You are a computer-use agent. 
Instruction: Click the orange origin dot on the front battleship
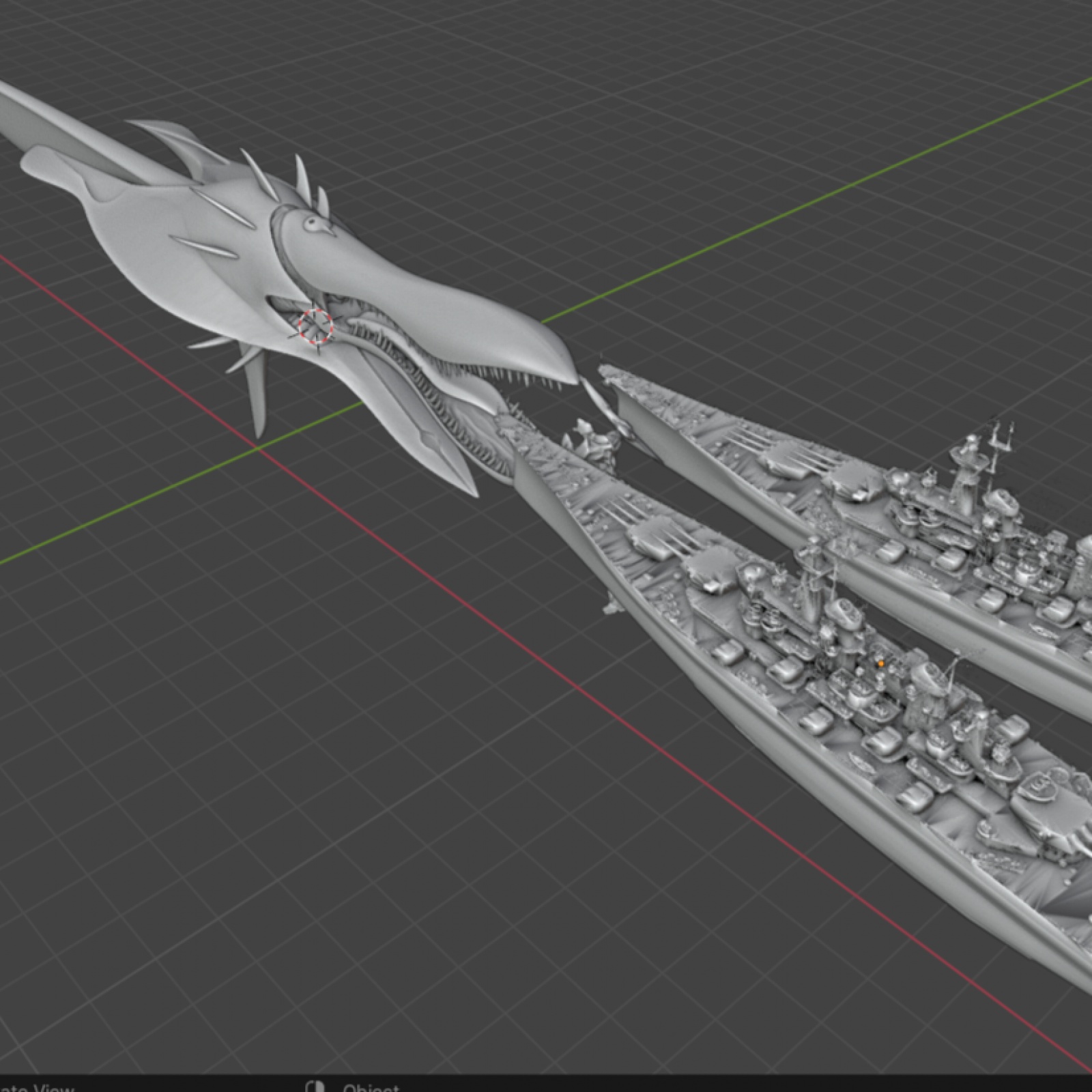[x=881, y=662]
